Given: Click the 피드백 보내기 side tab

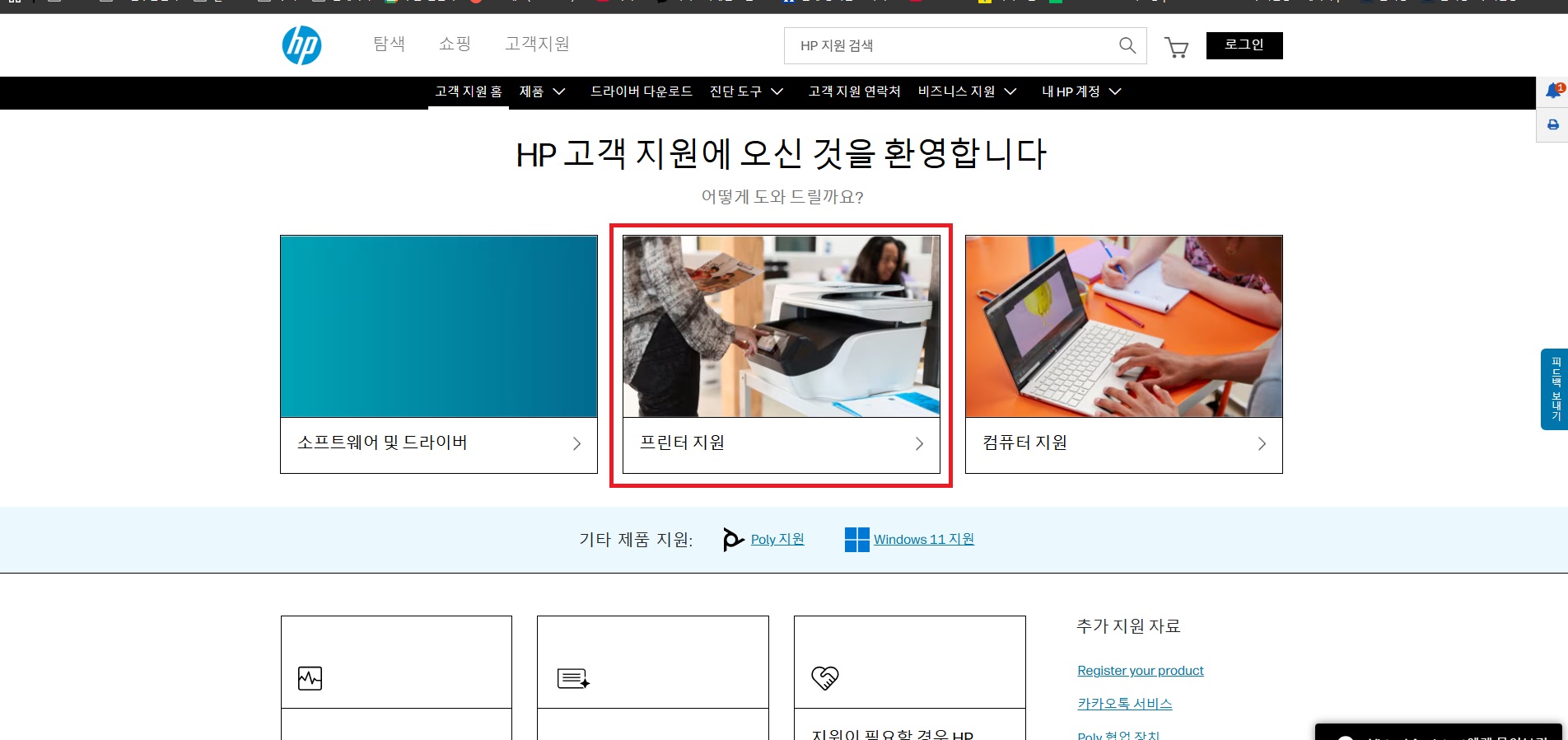Looking at the screenshot, I should [x=1555, y=389].
